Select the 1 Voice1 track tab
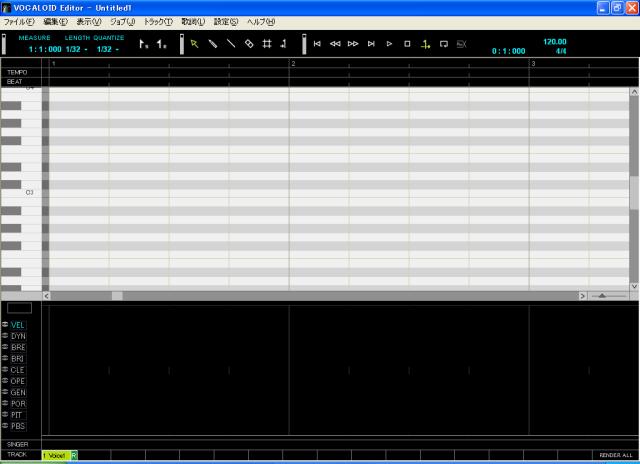 56,455
